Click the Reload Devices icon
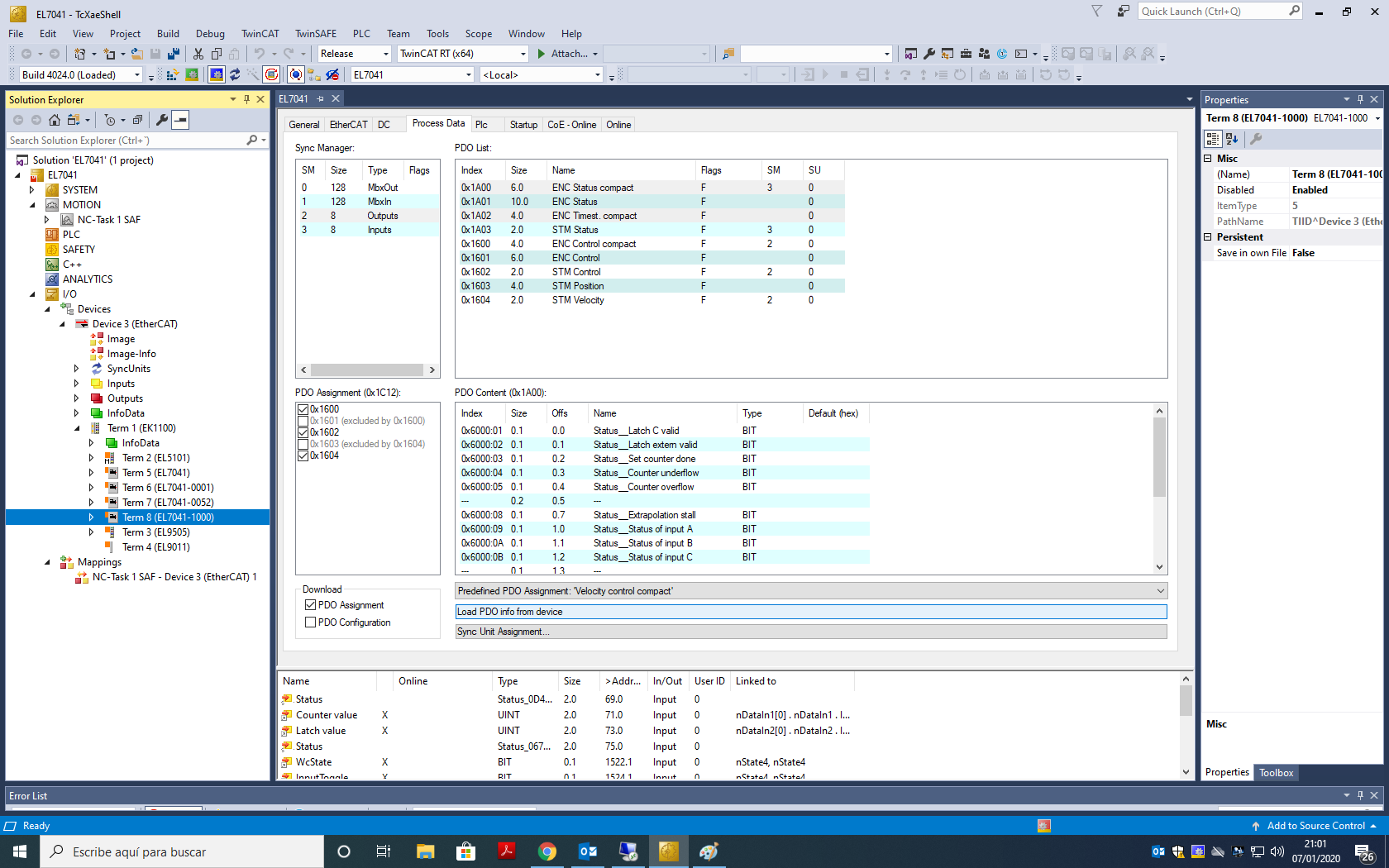1389x868 pixels. (235, 75)
